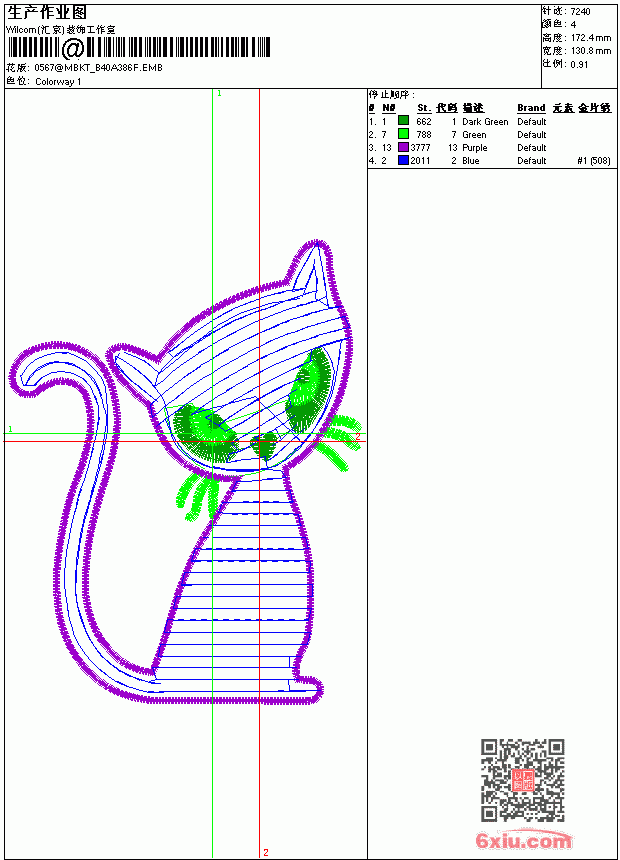The width and height of the screenshot is (620, 860).
Task: Click the Dark Green description text
Action: coord(485,121)
